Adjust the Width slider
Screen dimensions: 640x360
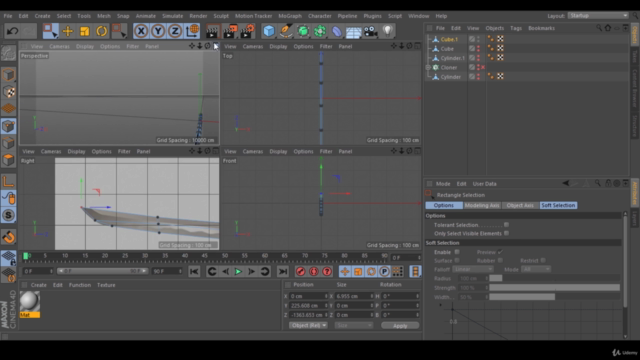(x=554, y=297)
